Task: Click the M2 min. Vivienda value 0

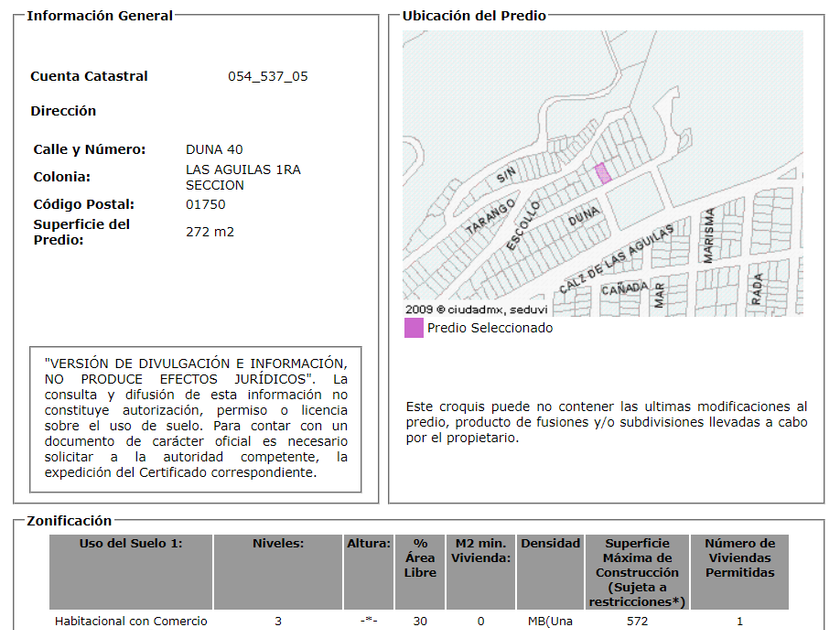Action: tap(481, 621)
